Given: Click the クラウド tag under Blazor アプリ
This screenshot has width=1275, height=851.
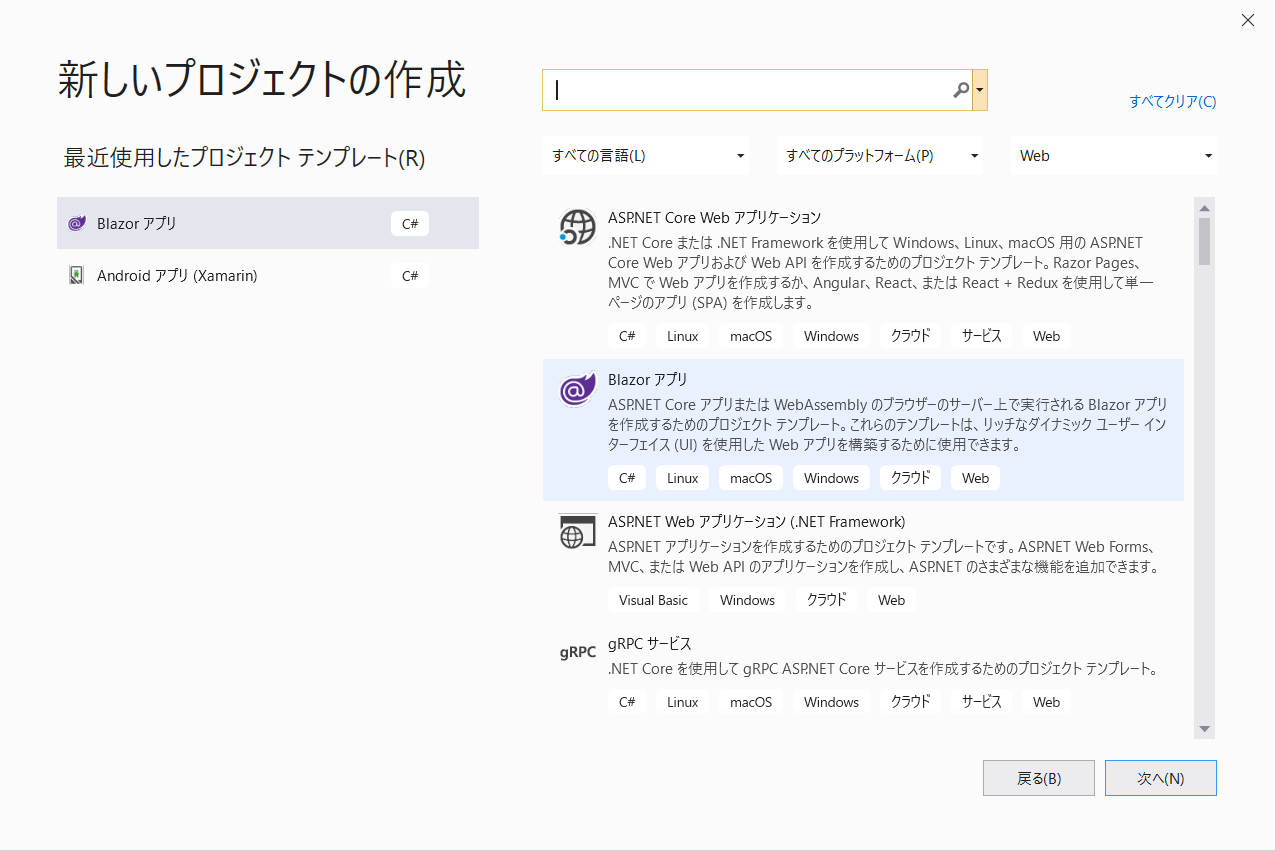Looking at the screenshot, I should tap(909, 477).
